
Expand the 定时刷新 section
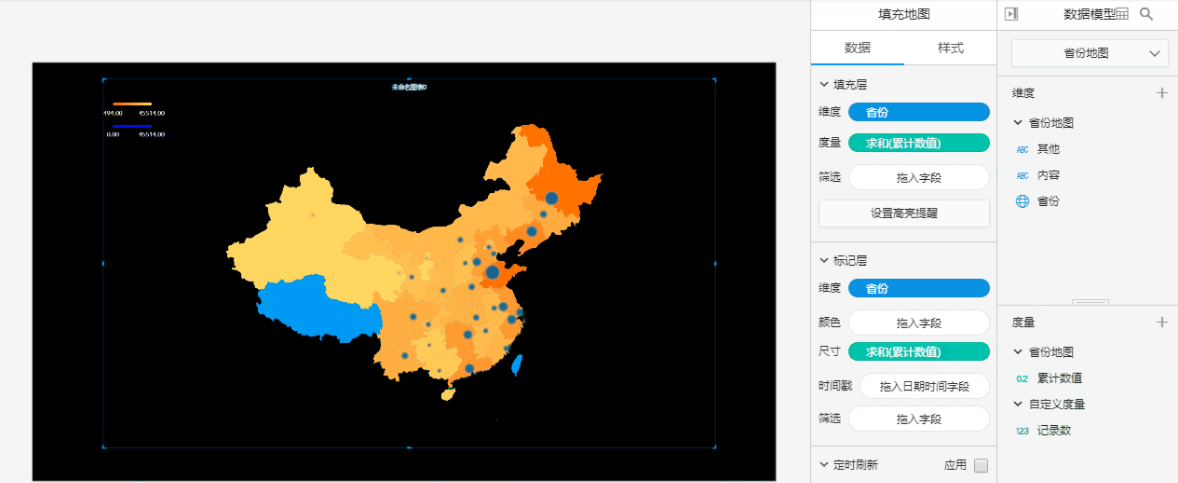click(x=824, y=465)
